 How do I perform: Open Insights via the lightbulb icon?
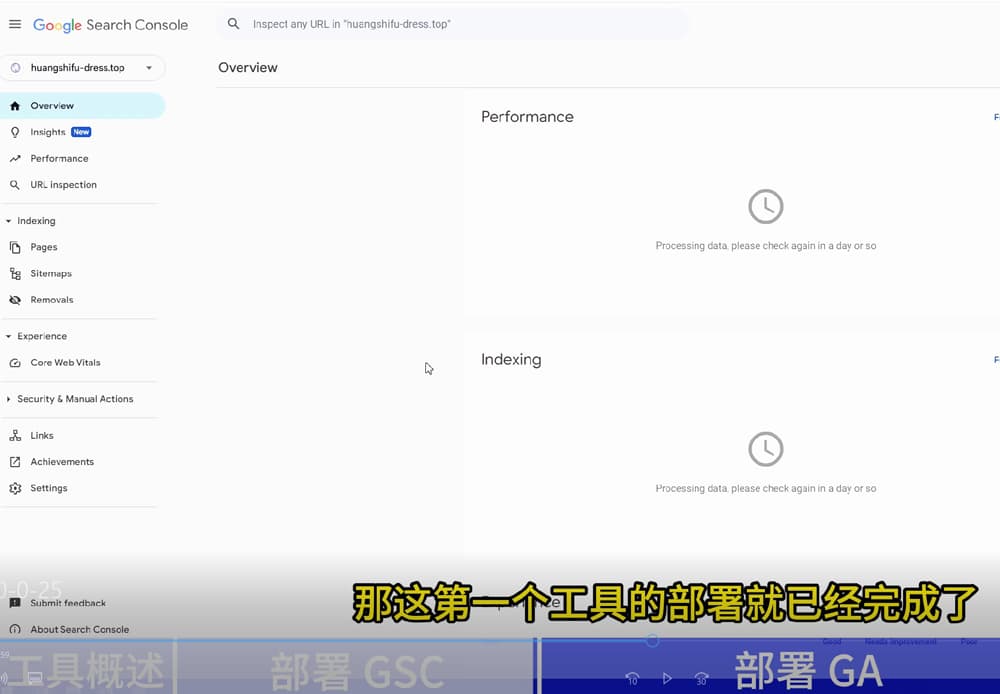tap(15, 132)
